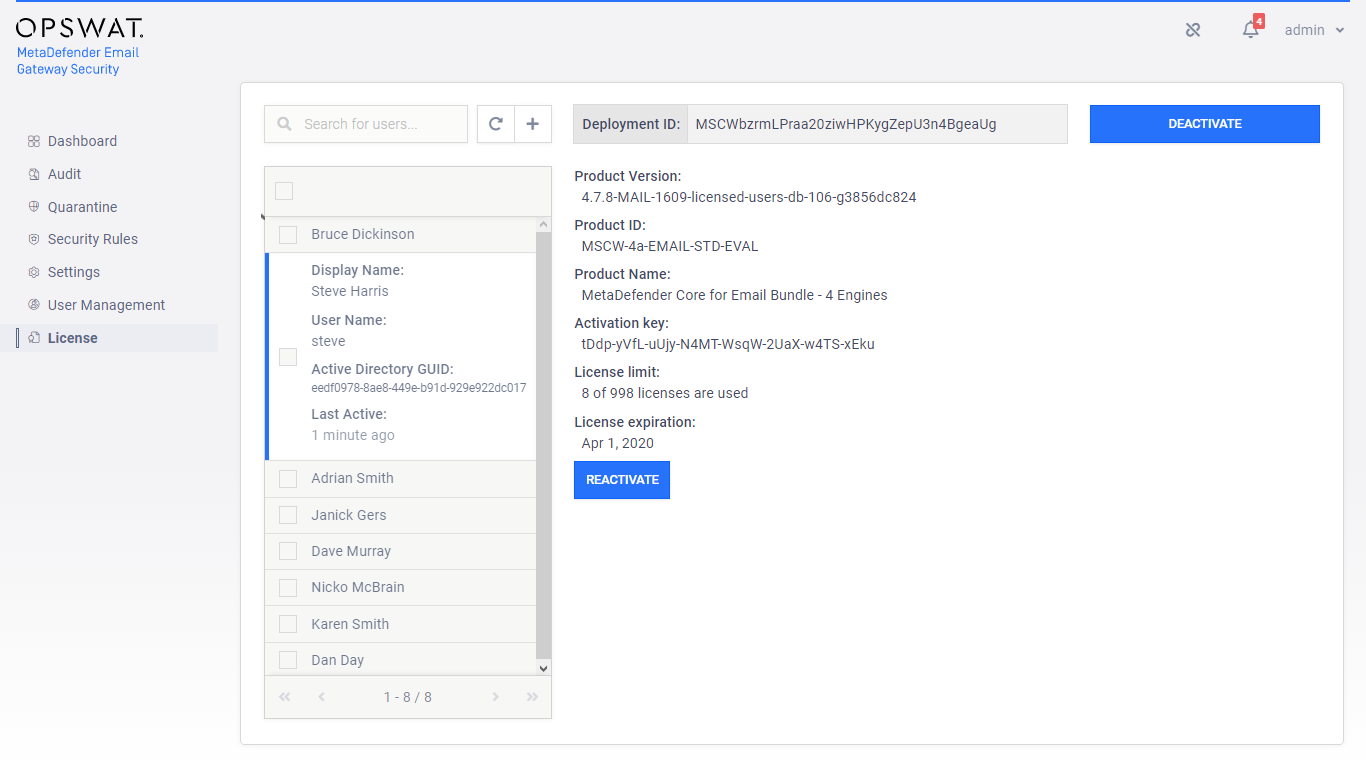This screenshot has height=768, width=1366.
Task: Click the OPSWAT logo
Action: point(80,27)
